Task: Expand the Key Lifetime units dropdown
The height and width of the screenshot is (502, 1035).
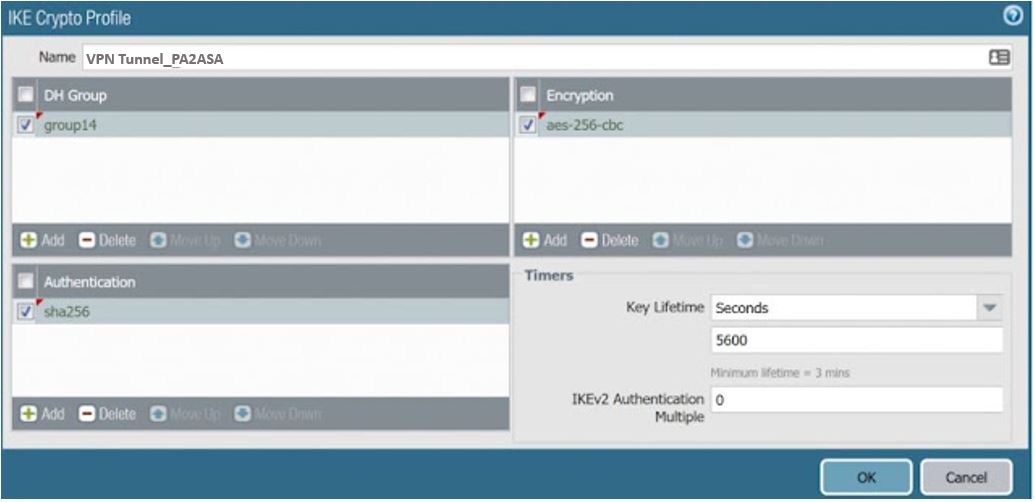Action: [x=989, y=308]
